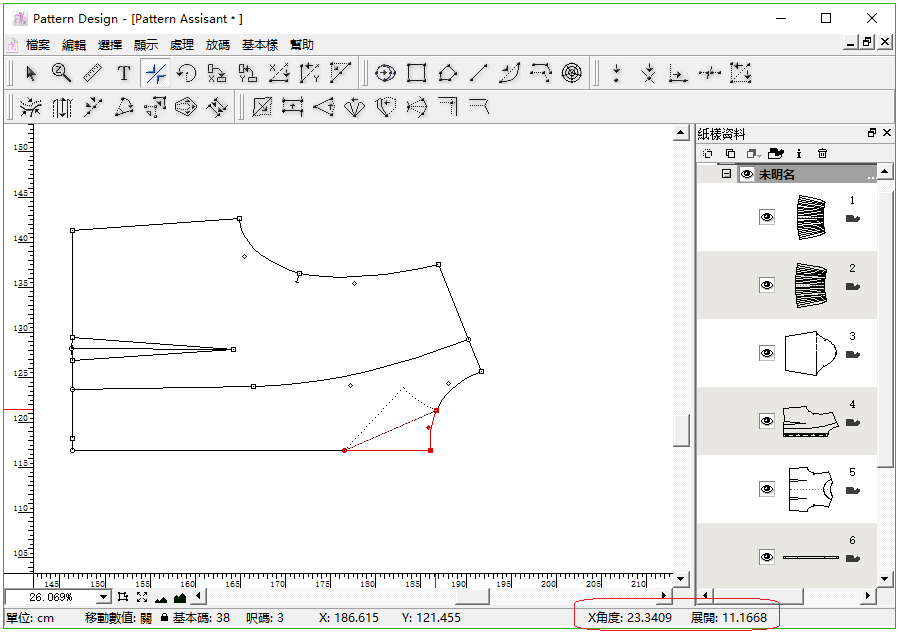Toggle visibility of pattern piece 3
899x635 pixels.
pyautogui.click(x=767, y=353)
